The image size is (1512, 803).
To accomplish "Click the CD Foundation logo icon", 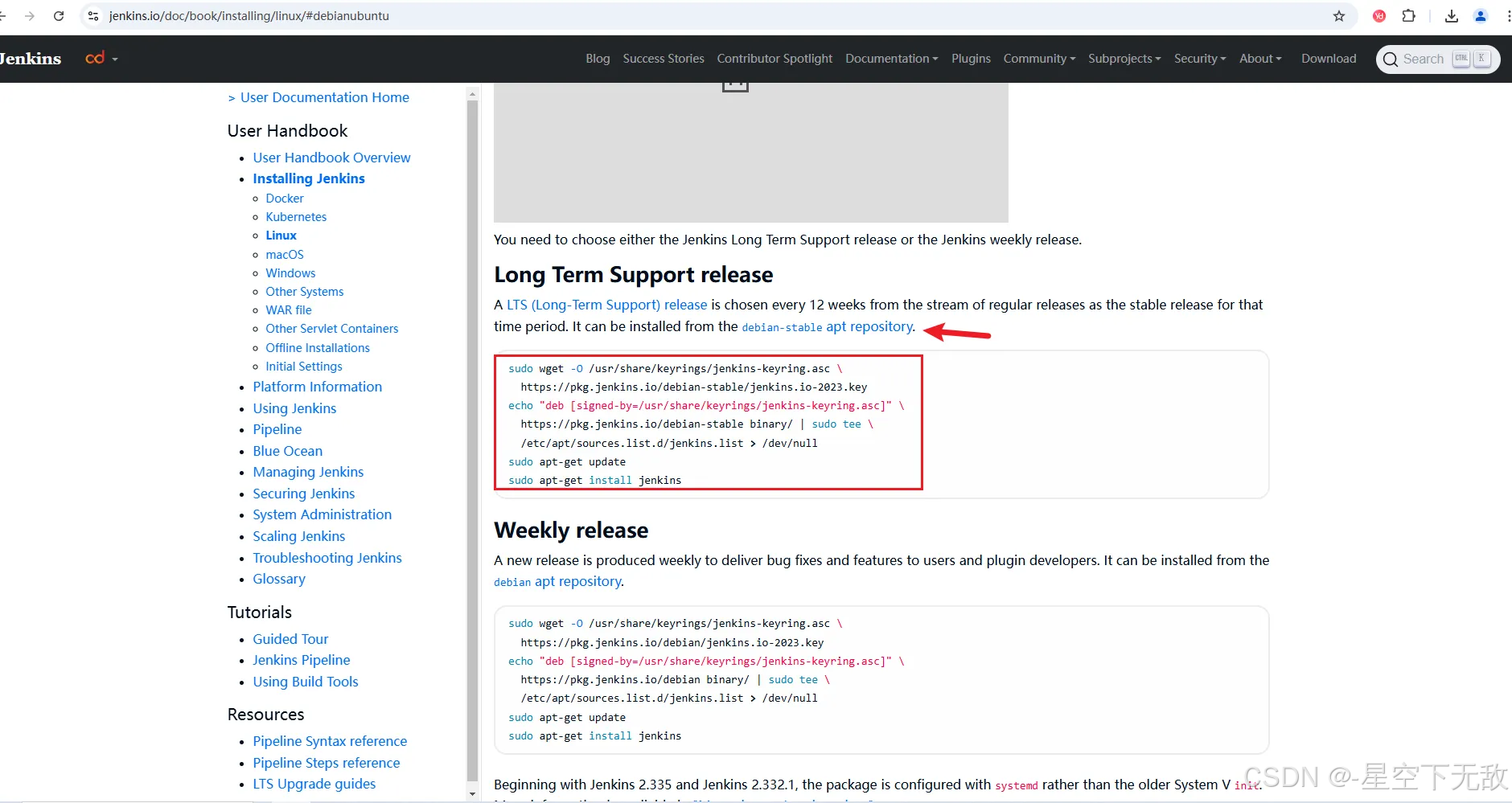I will coord(95,58).
